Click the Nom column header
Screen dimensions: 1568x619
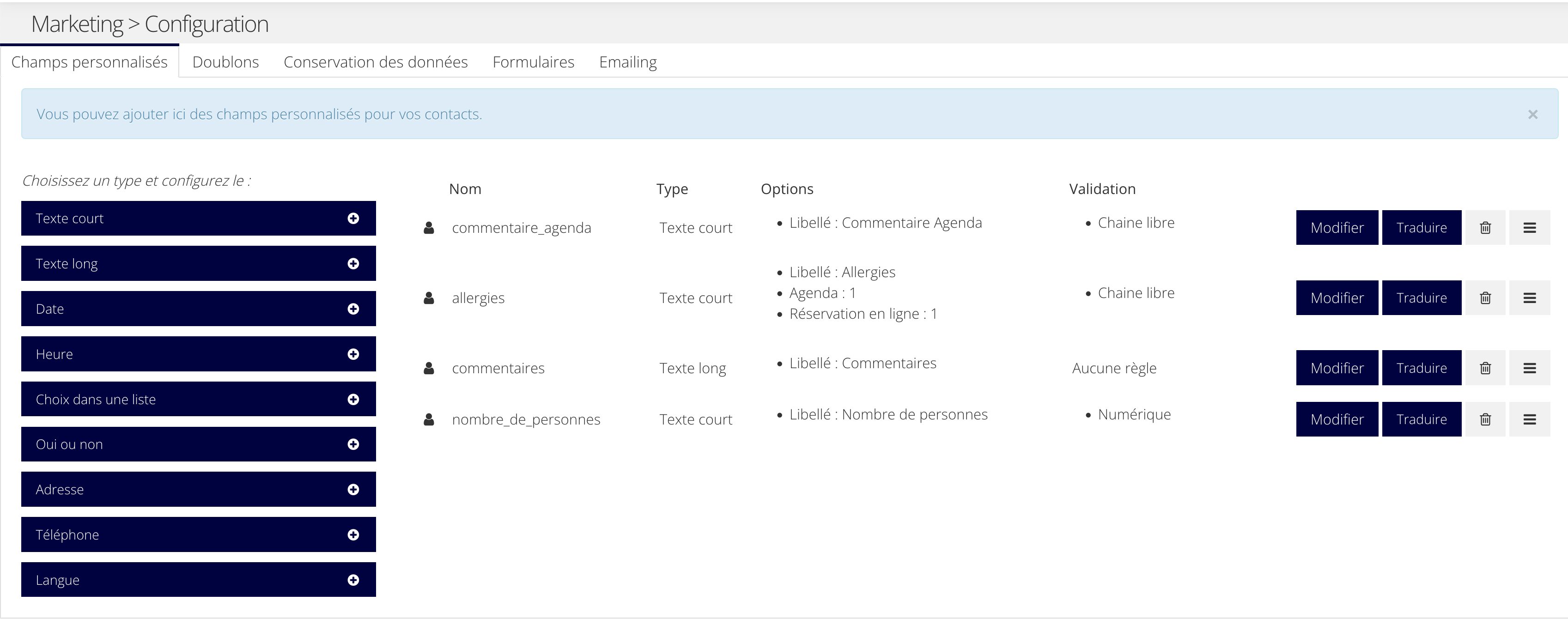(x=465, y=189)
